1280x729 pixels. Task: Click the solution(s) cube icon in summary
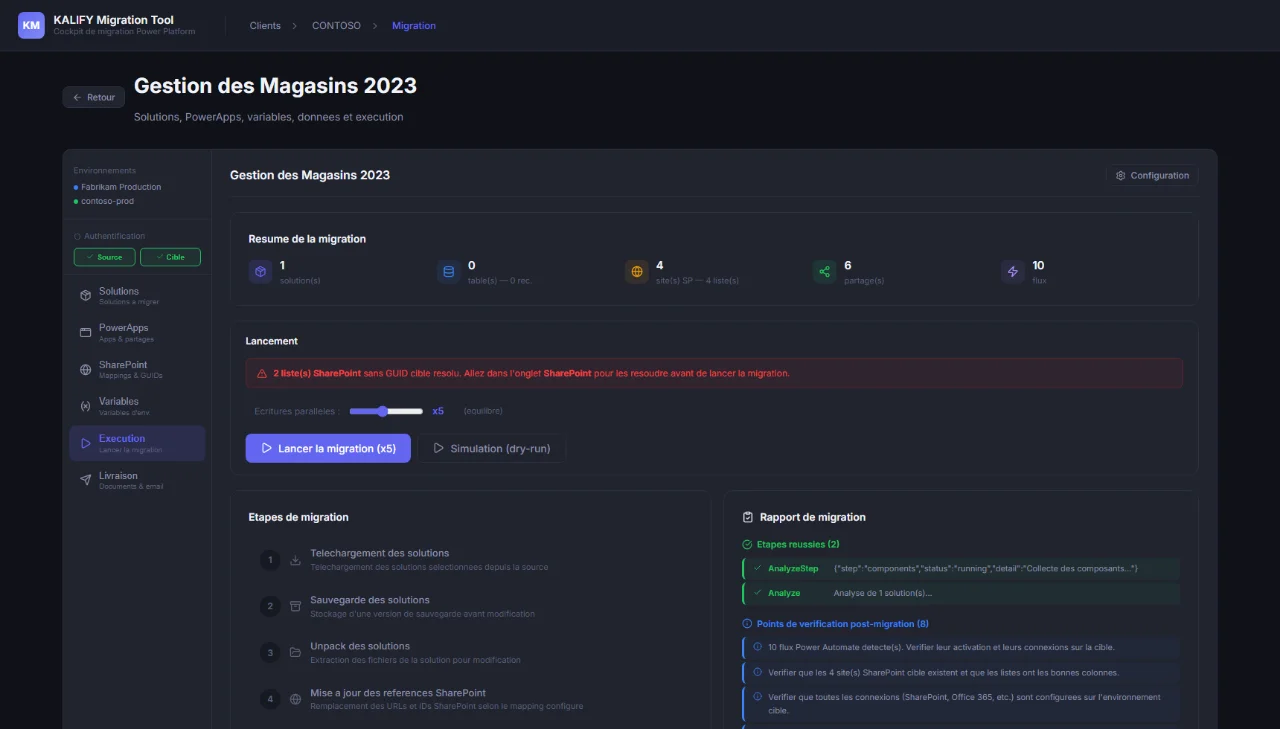coord(260,271)
